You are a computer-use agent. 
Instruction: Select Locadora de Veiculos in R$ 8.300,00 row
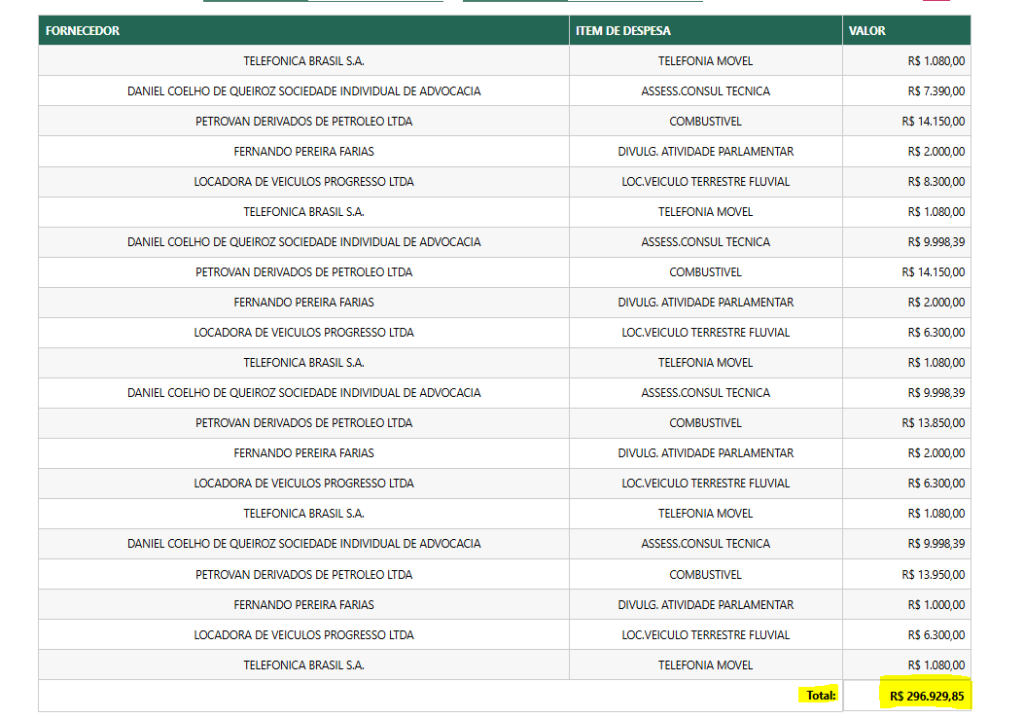pyautogui.click(x=304, y=182)
